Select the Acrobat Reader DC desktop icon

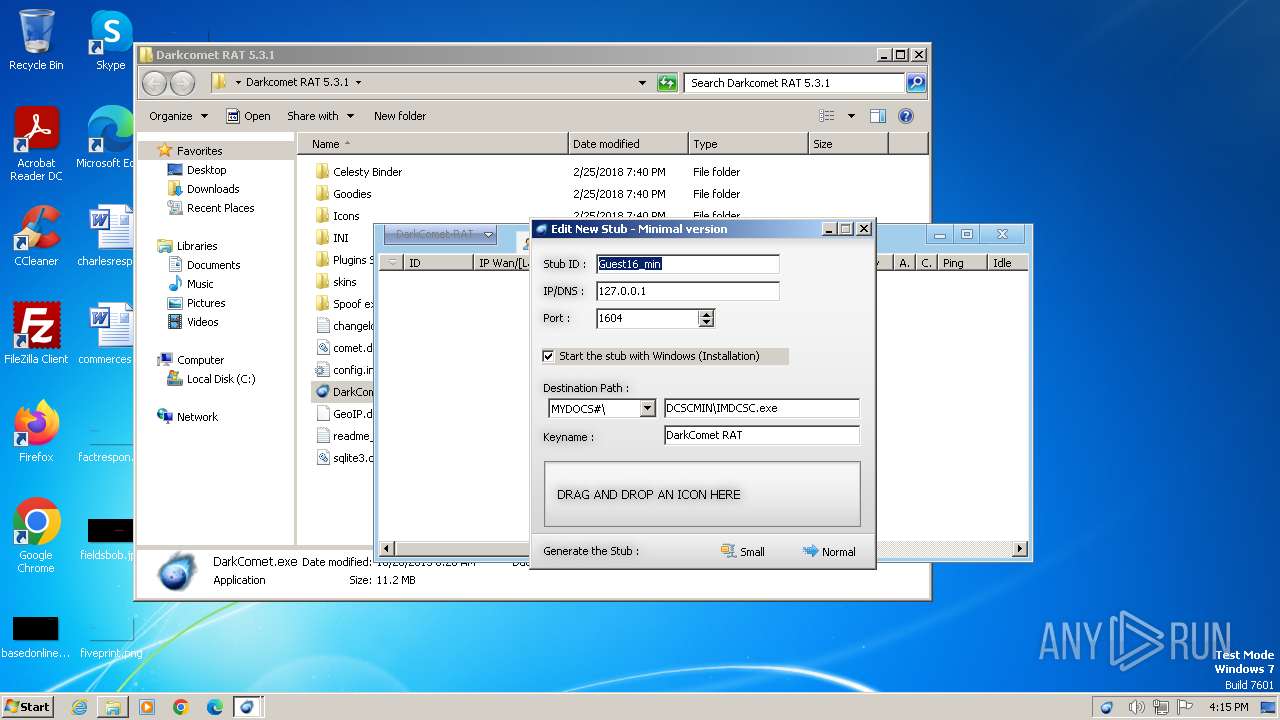tap(36, 145)
